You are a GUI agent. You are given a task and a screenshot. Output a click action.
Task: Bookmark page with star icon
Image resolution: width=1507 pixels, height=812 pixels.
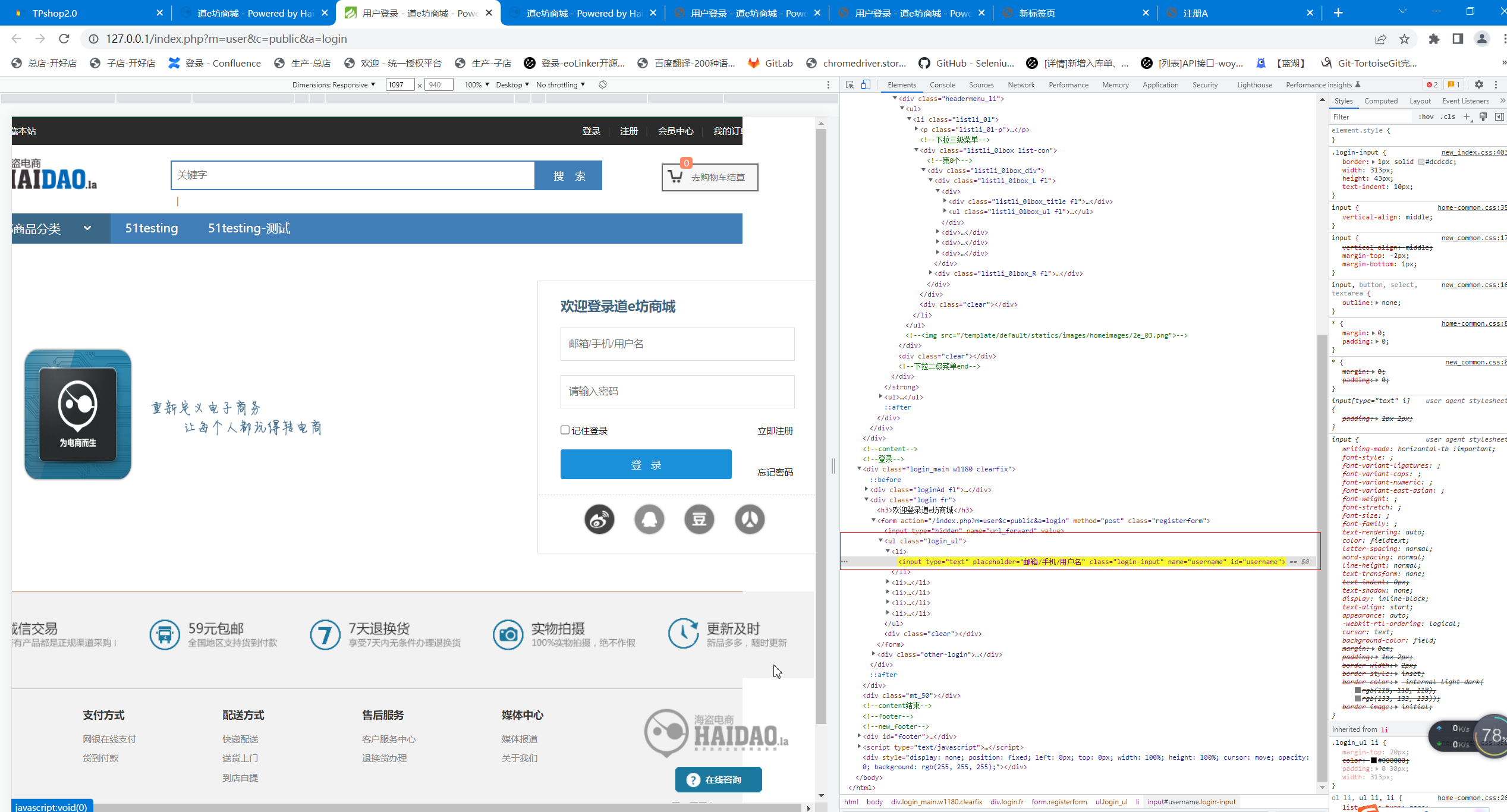click(1404, 39)
